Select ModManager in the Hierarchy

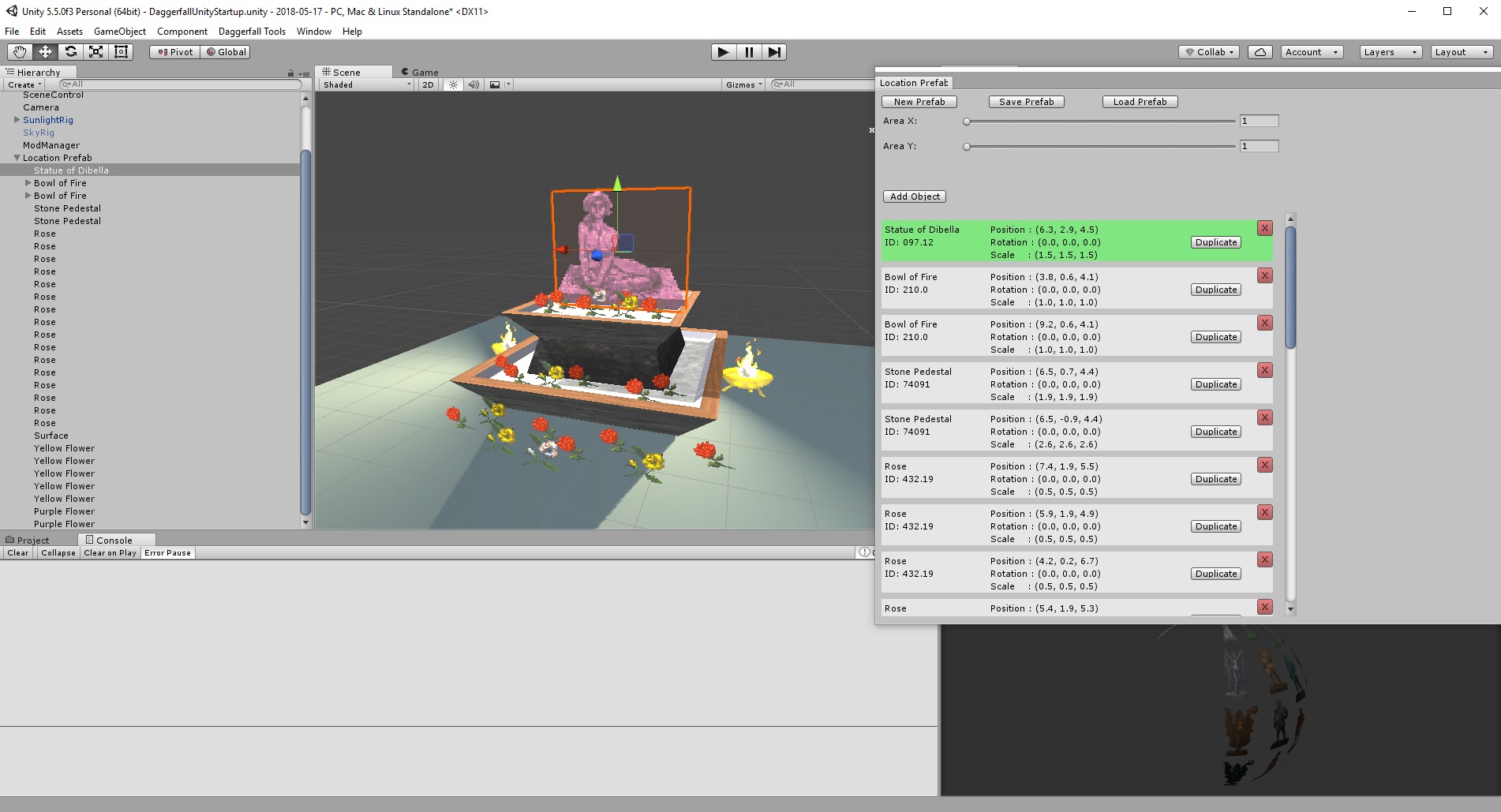(x=51, y=145)
